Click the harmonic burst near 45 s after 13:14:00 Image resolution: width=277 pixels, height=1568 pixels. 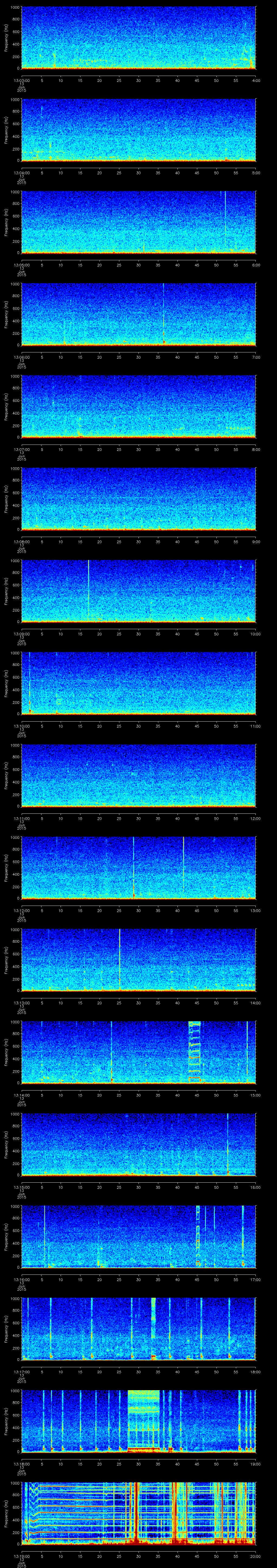(x=194, y=1052)
